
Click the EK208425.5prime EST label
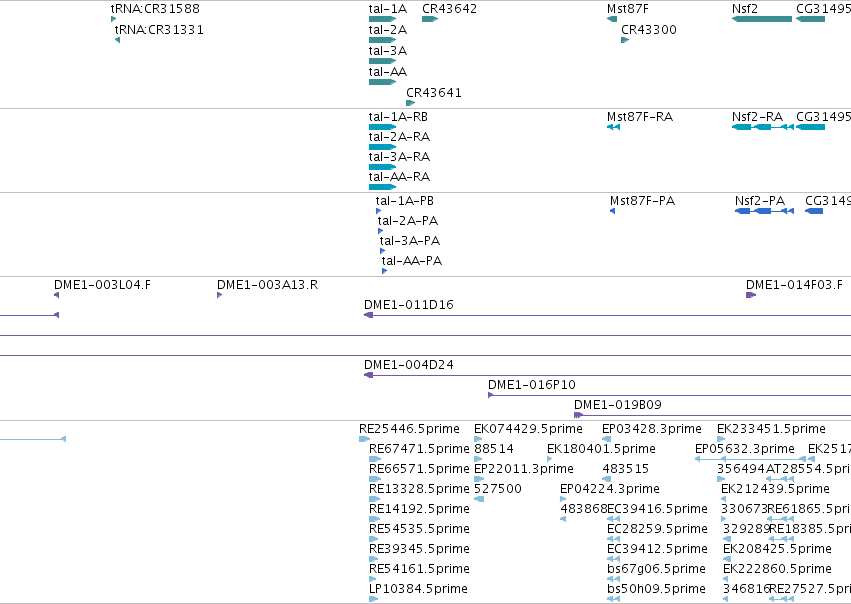point(777,549)
